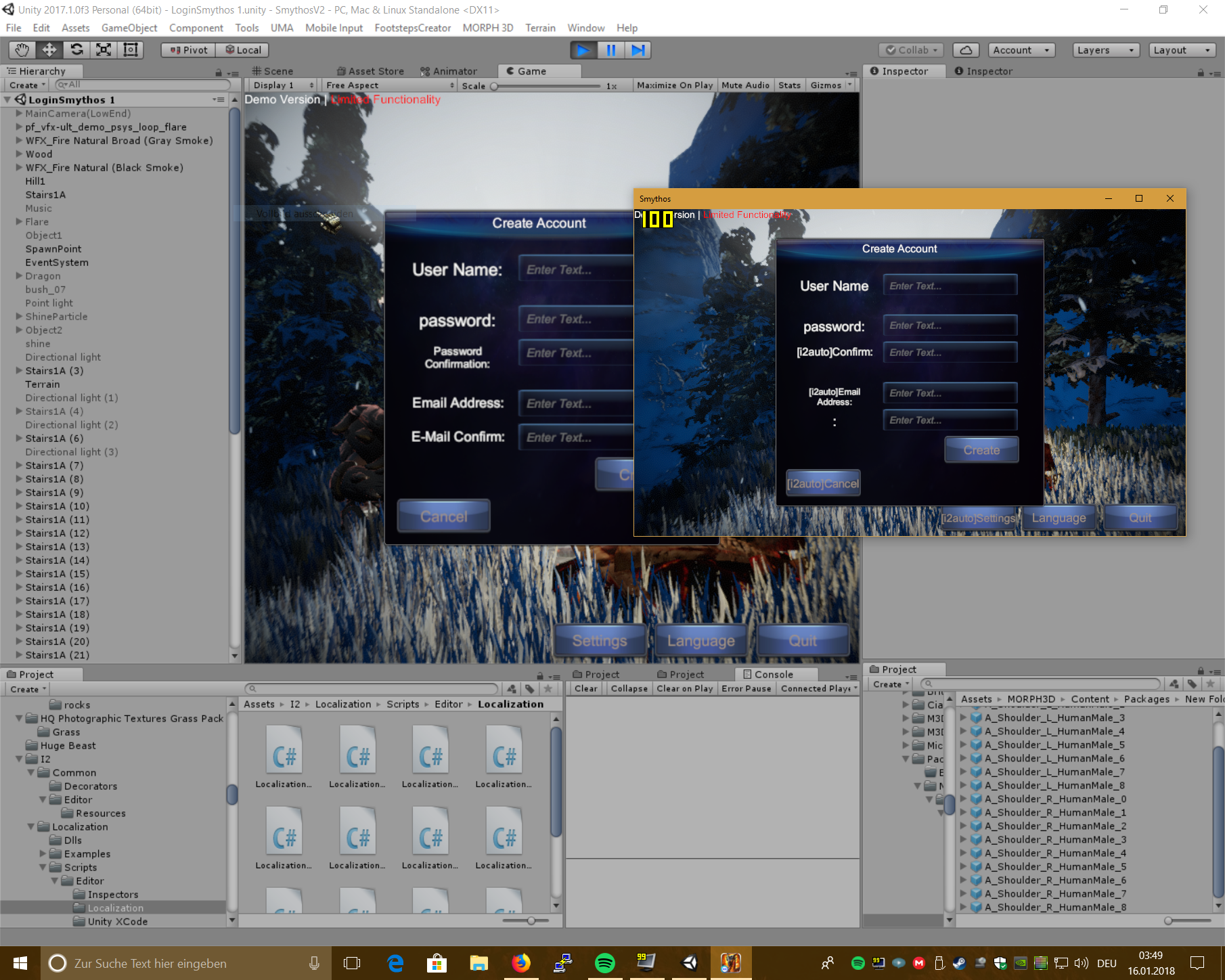Open the GameObject menu
The width and height of the screenshot is (1225, 980).
pos(129,28)
